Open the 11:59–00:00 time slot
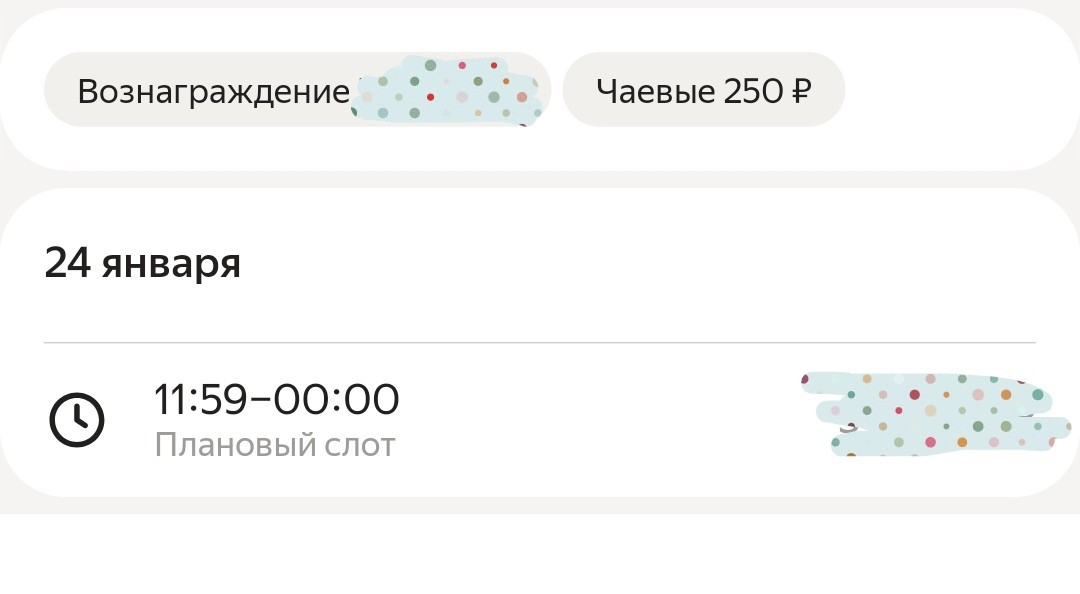This screenshot has width=1080, height=594. pos(276,400)
